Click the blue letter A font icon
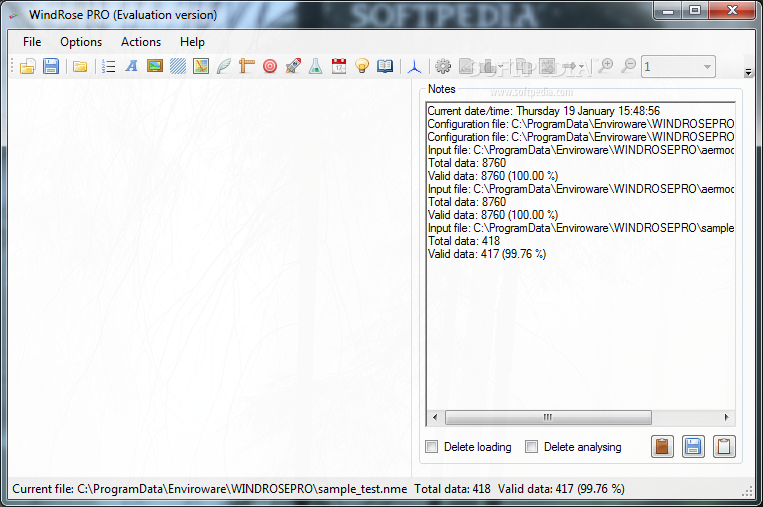Screen dimensions: 763x507 131,66
